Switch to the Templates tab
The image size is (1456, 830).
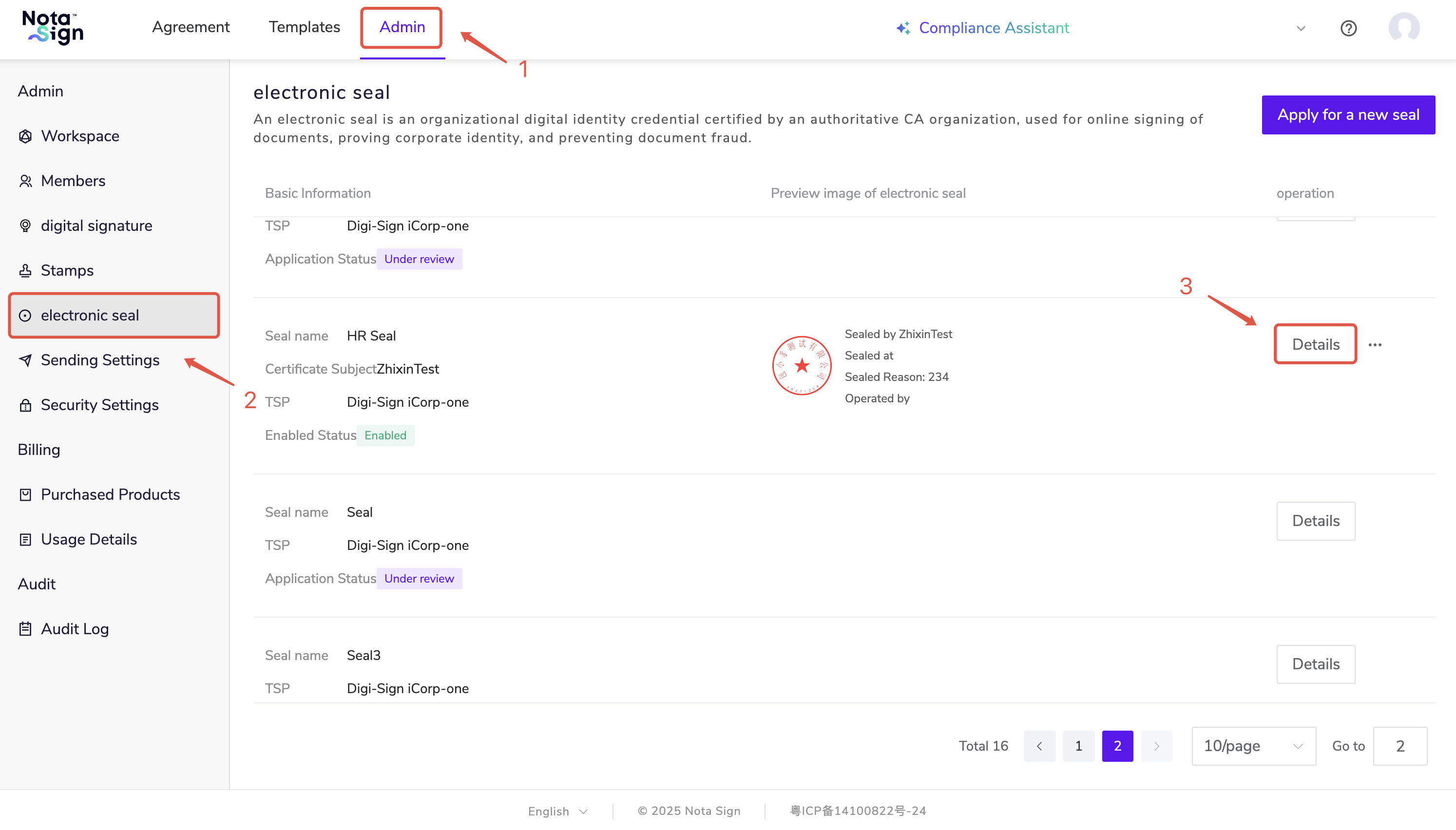[x=304, y=27]
